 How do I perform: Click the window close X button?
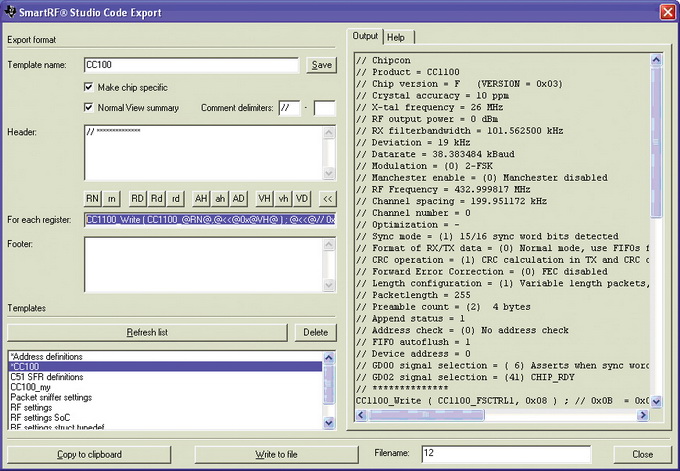(x=668, y=12)
